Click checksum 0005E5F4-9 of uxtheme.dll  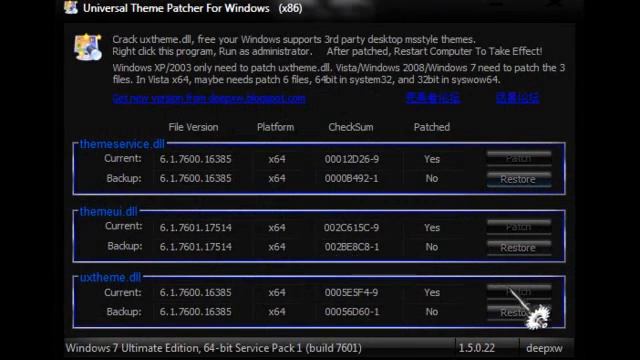(x=351, y=293)
